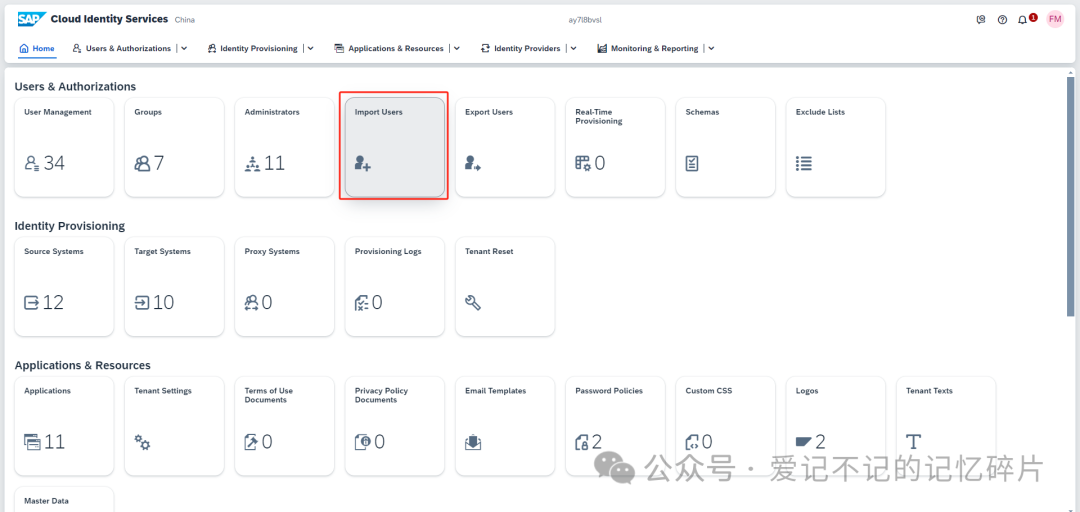The width and height of the screenshot is (1080, 512).
Task: Open the Terms of Use Documents tile
Action: [x=284, y=426]
